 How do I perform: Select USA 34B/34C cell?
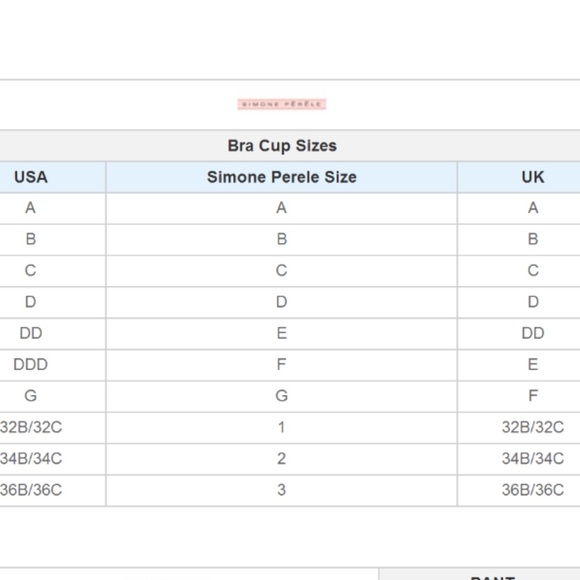point(31,459)
